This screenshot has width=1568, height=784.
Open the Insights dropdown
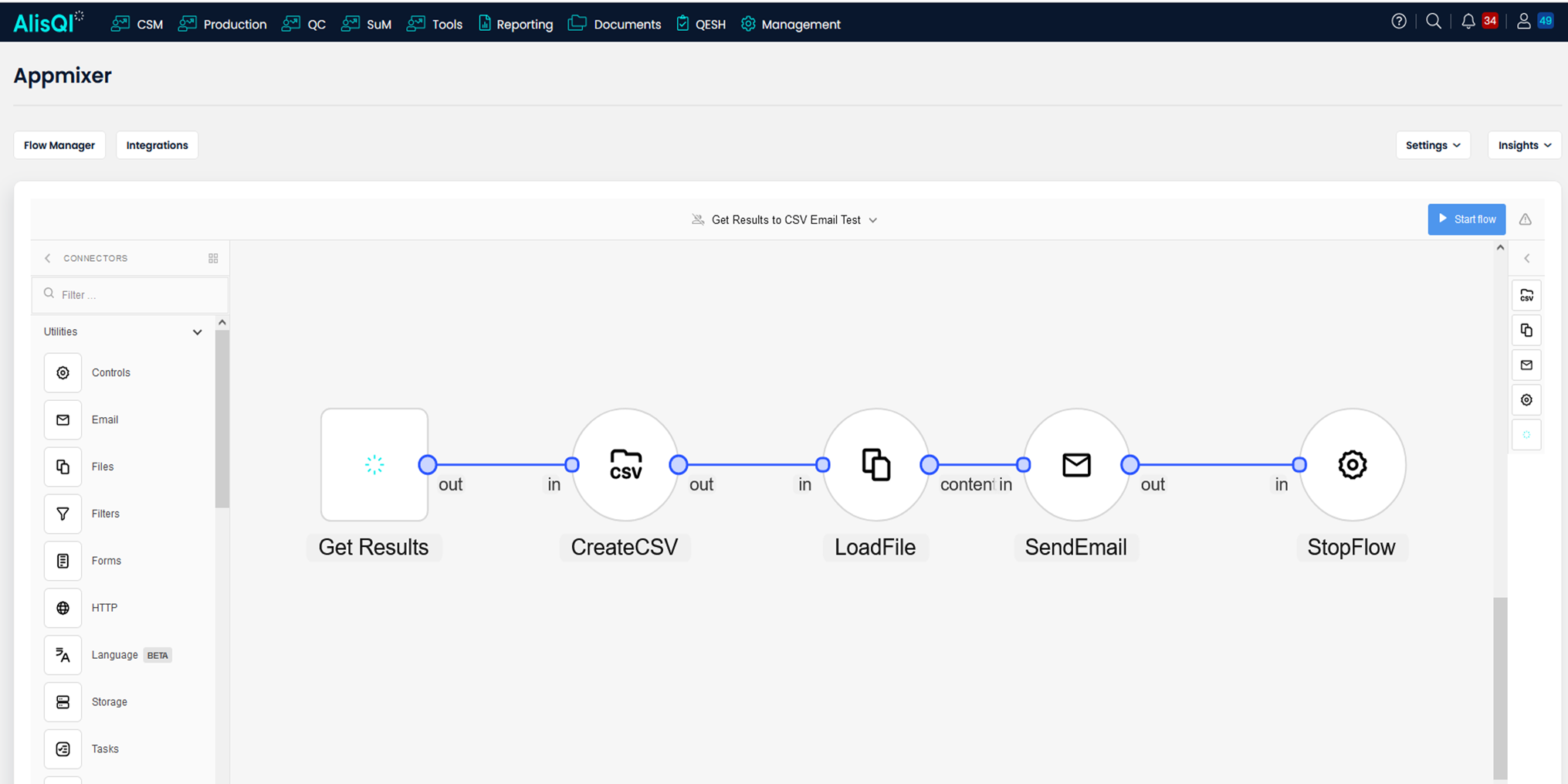pos(1523,145)
